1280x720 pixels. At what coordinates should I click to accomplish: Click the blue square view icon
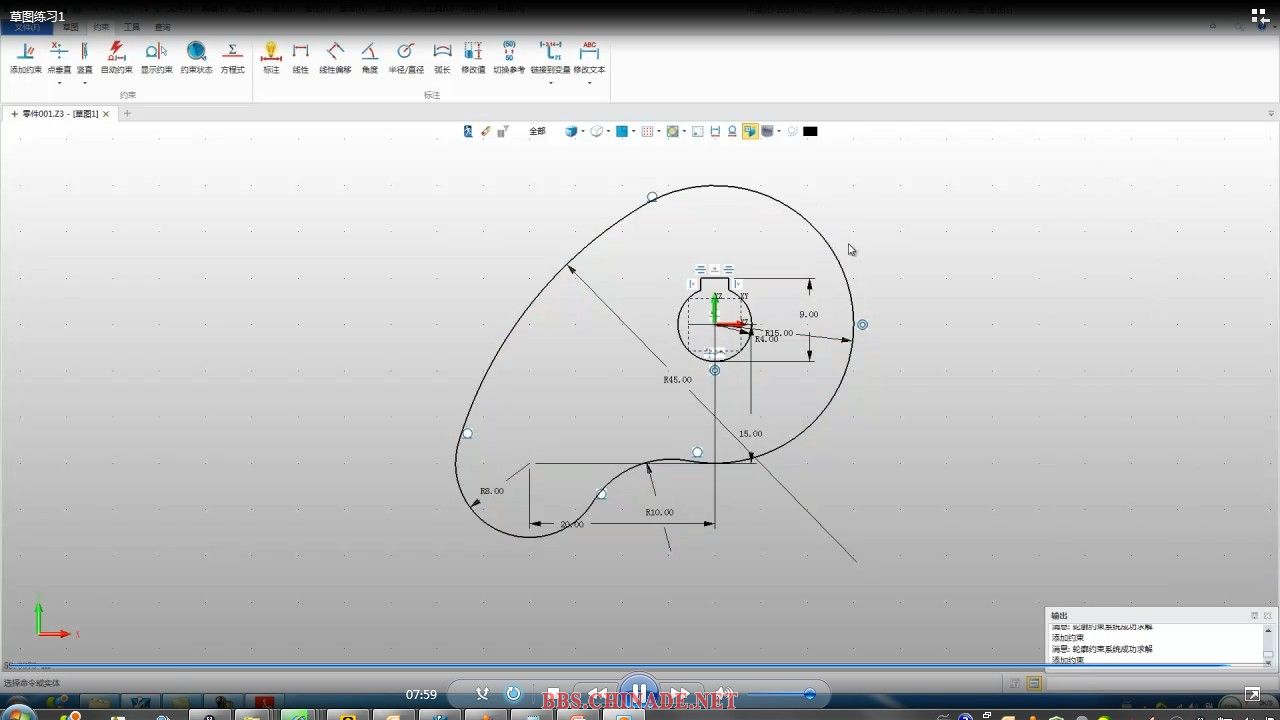click(622, 131)
